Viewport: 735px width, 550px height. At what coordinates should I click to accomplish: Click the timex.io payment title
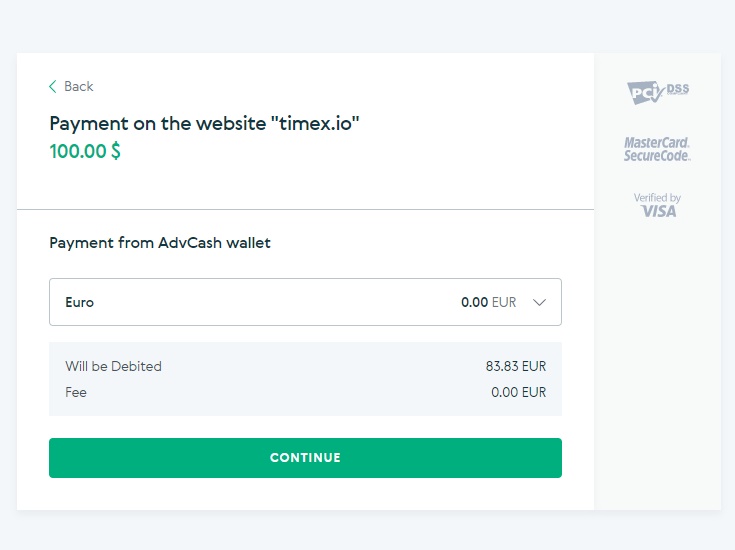(x=204, y=124)
